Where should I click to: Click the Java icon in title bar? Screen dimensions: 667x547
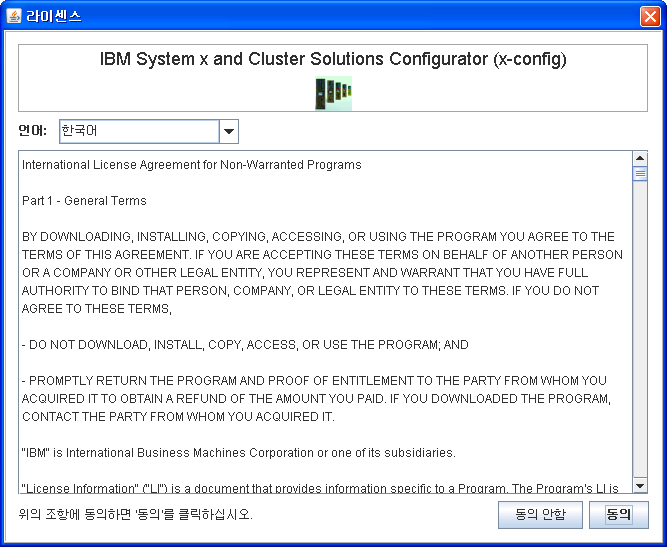pos(14,16)
